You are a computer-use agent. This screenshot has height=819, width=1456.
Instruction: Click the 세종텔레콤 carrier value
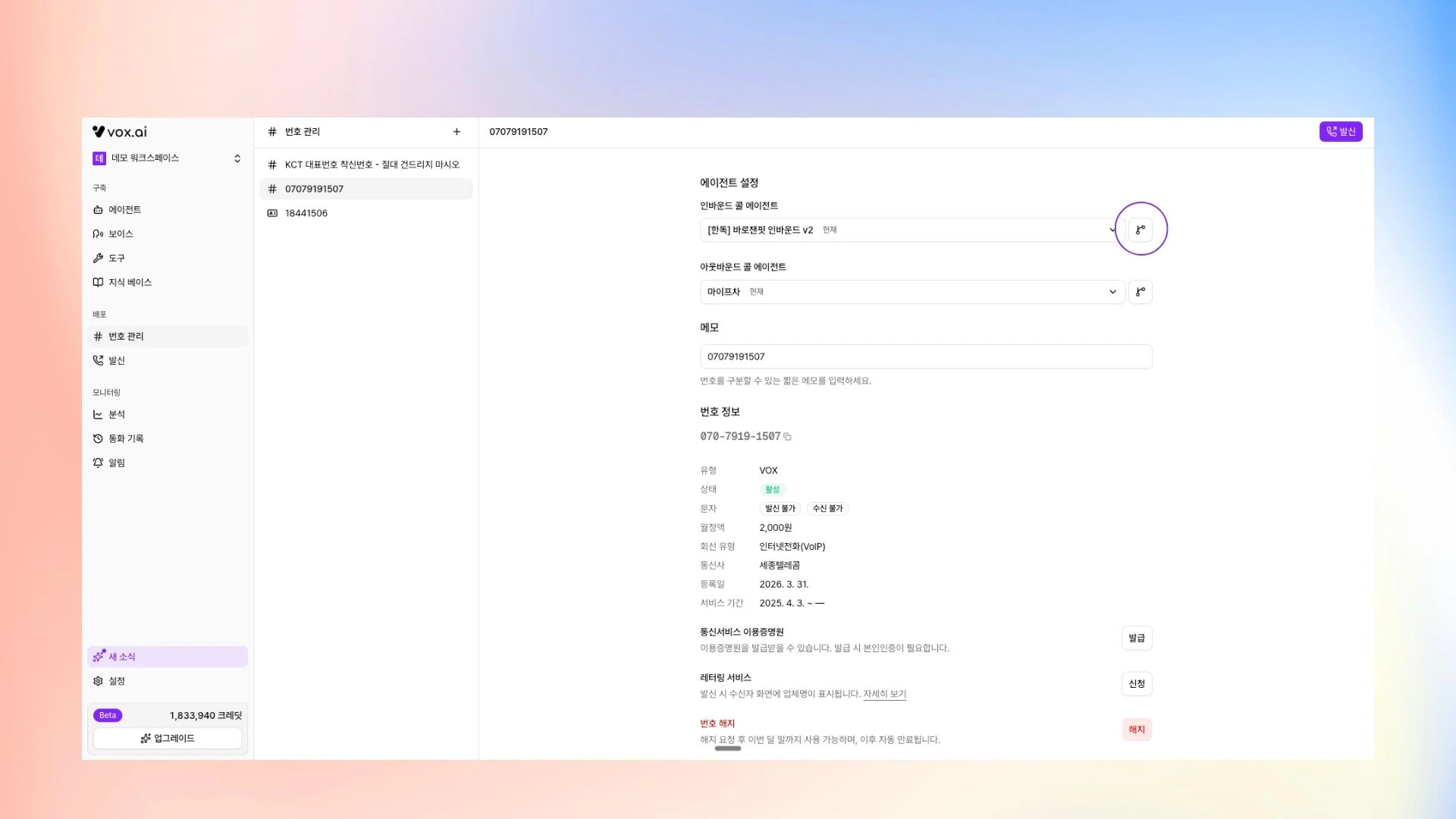[x=780, y=566]
